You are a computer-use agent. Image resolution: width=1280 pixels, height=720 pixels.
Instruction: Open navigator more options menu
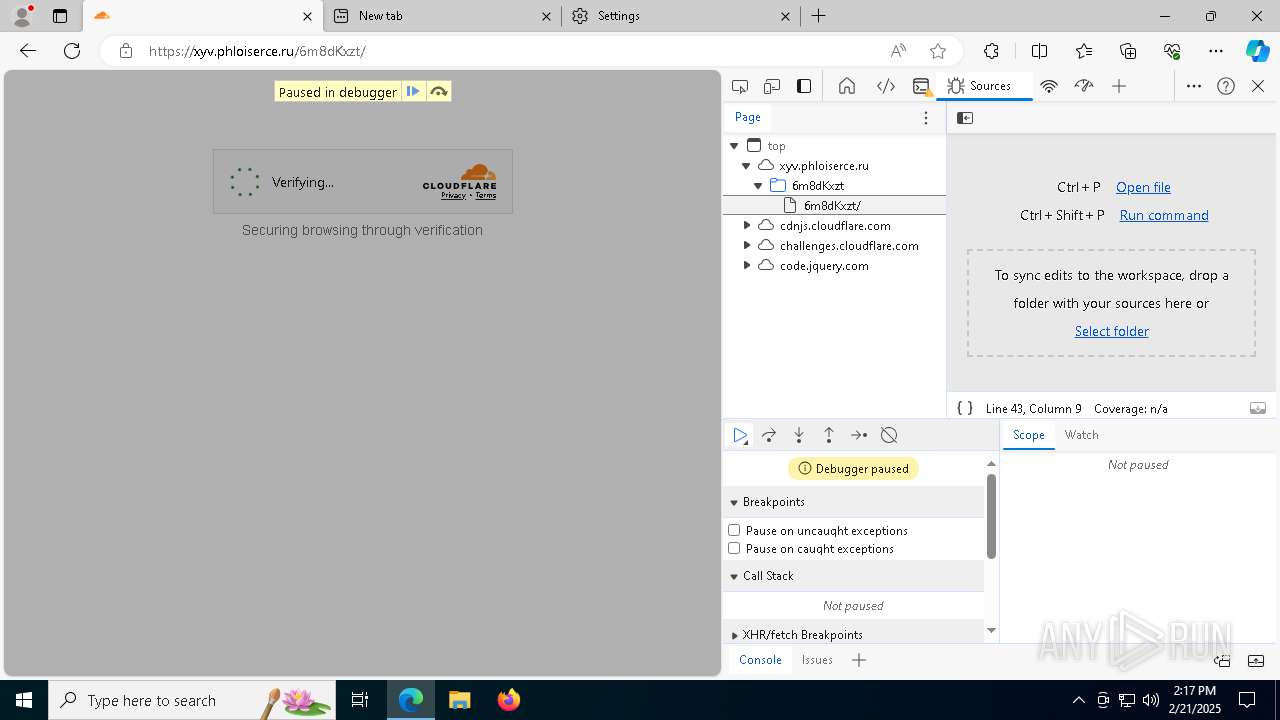click(x=926, y=118)
